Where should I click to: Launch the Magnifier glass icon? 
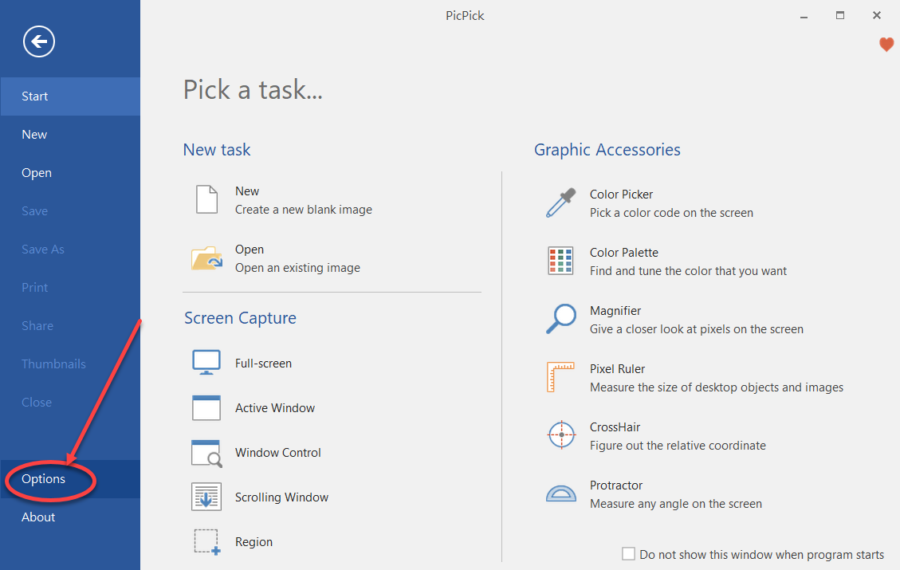(560, 319)
